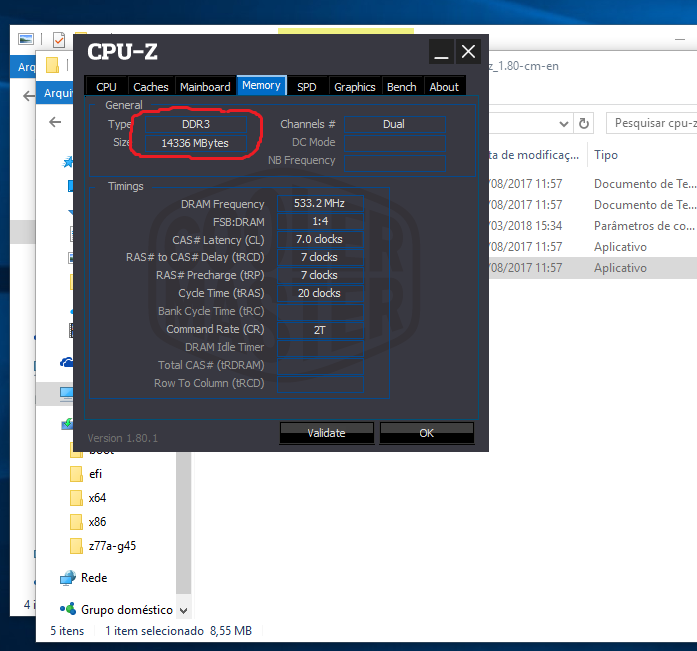
Task: Click Rede in the navigation pane
Action: (94, 578)
